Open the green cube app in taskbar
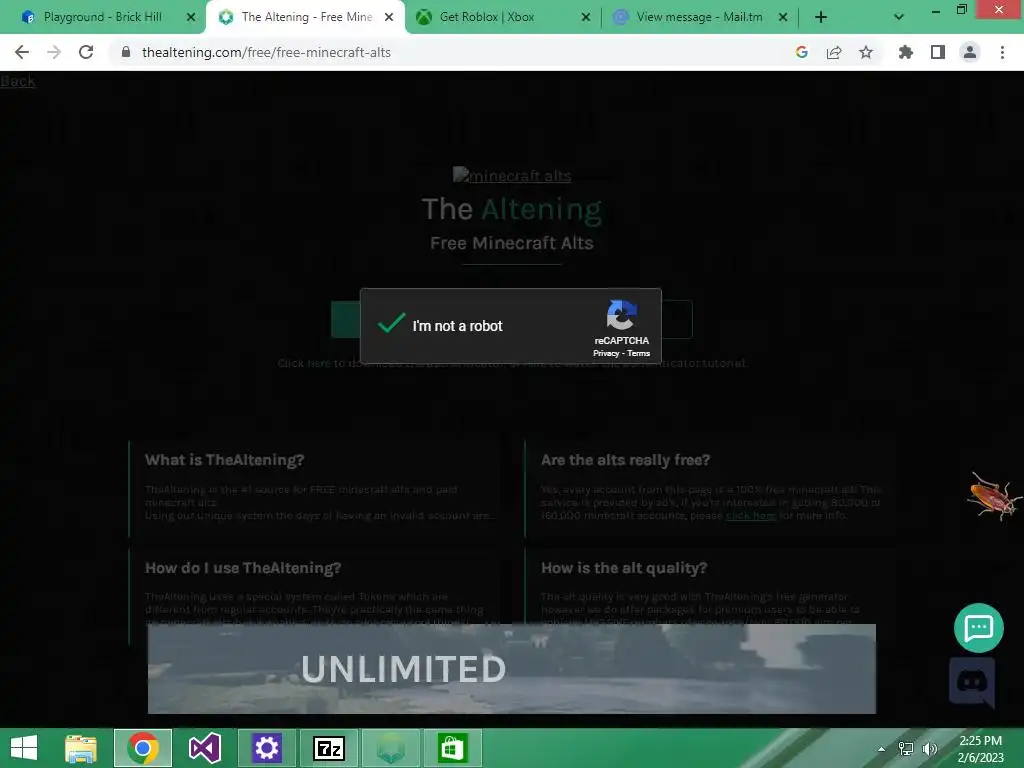 (x=391, y=748)
